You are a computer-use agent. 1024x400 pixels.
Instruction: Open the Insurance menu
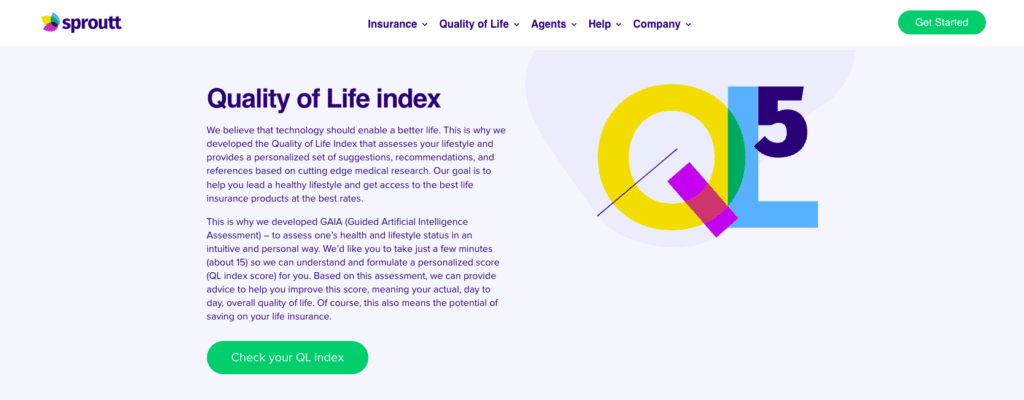point(392,24)
